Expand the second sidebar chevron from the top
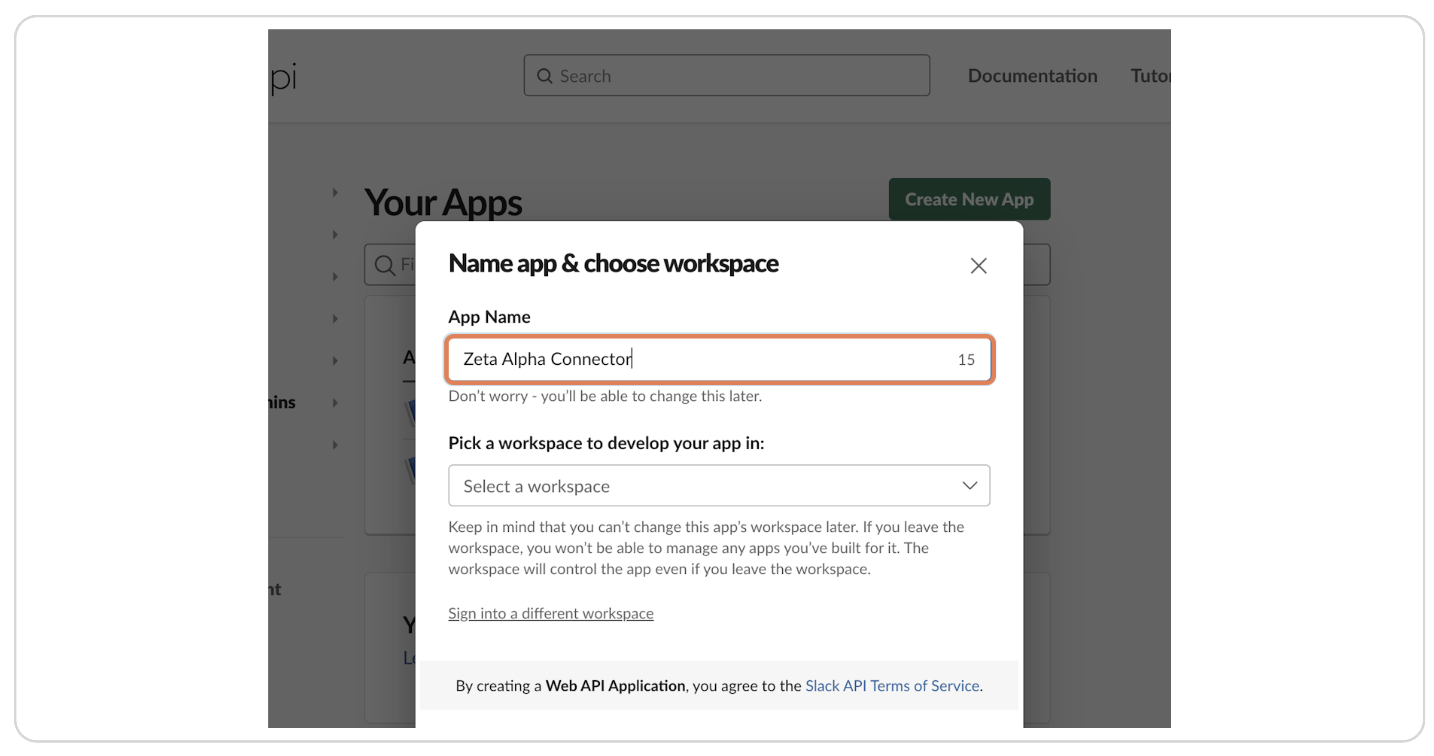 coord(335,234)
